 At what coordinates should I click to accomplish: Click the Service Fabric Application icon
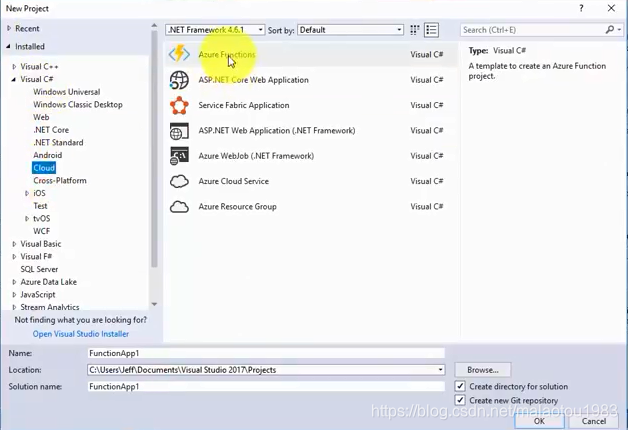tap(179, 105)
